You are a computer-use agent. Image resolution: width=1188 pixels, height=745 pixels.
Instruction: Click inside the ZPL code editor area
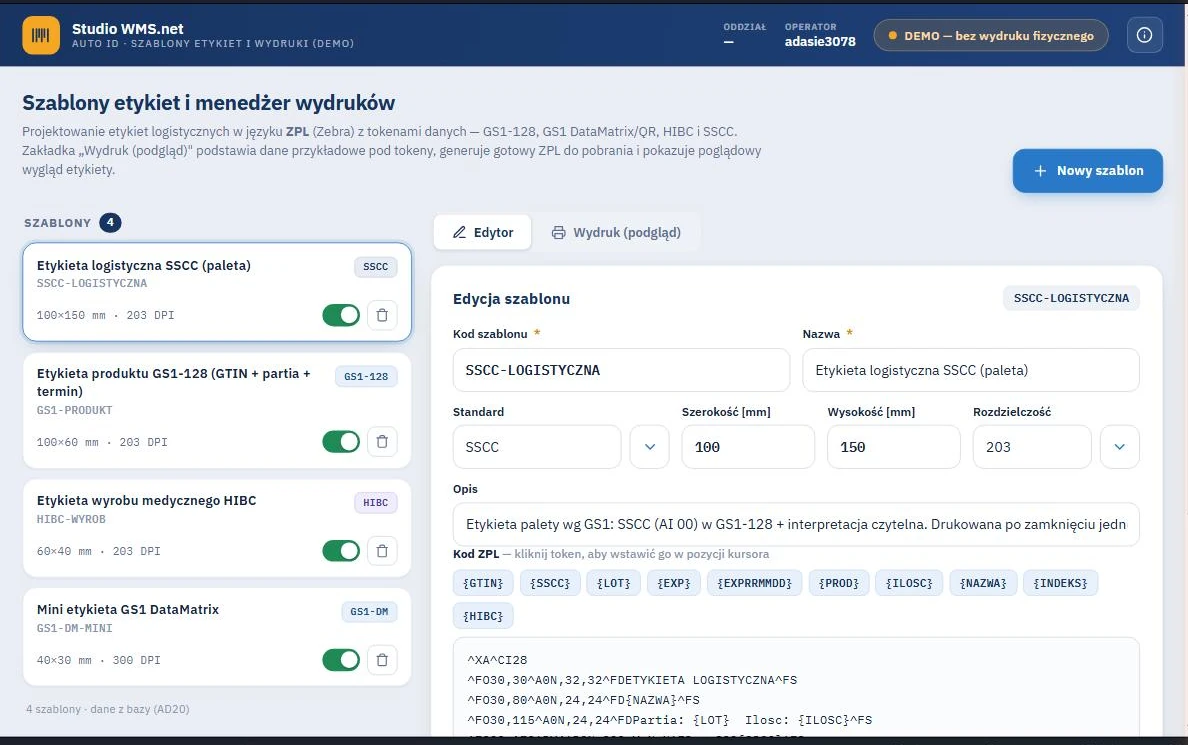(796, 687)
